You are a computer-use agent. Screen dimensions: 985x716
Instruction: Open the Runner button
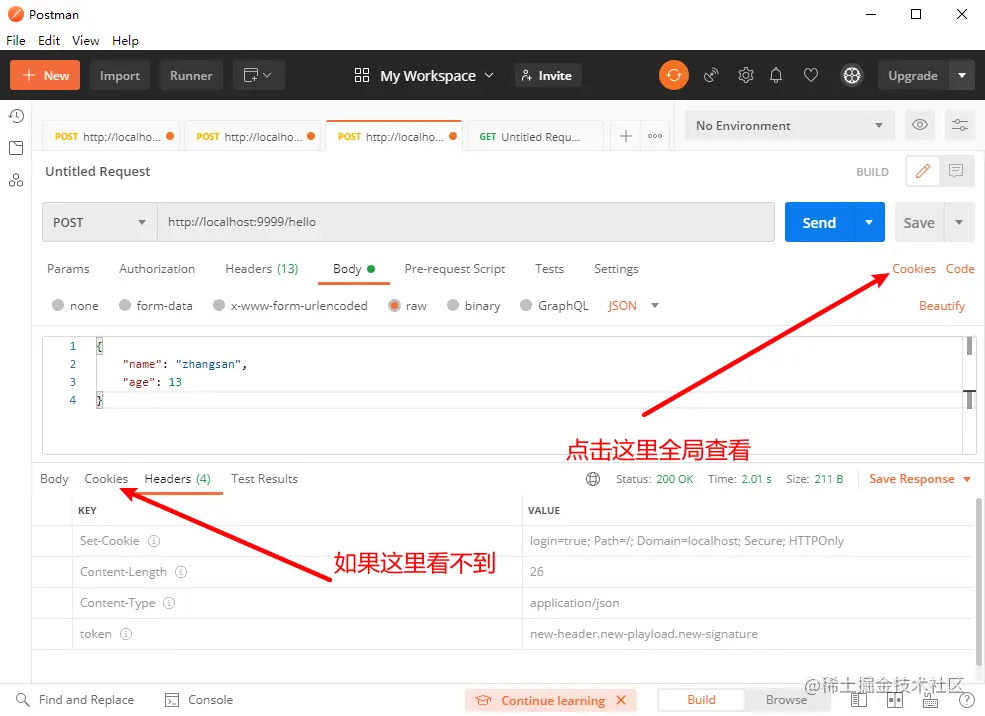(191, 75)
